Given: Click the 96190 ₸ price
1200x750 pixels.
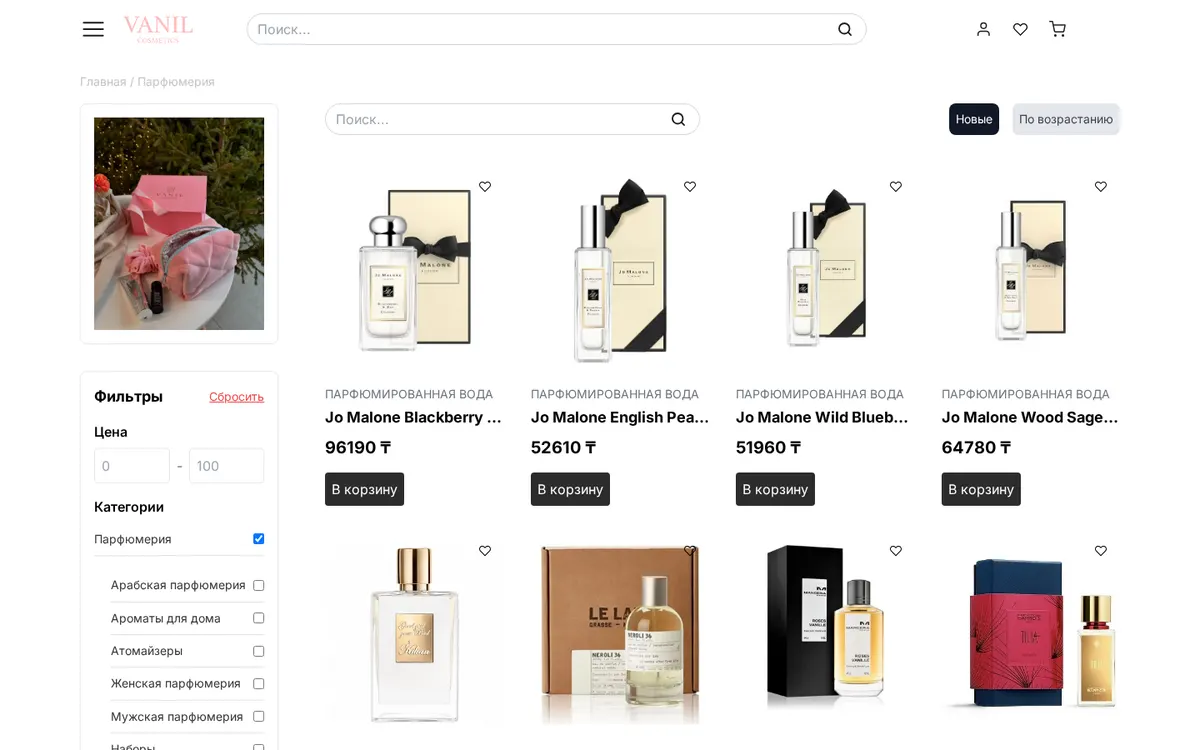Looking at the screenshot, I should (x=358, y=447).
